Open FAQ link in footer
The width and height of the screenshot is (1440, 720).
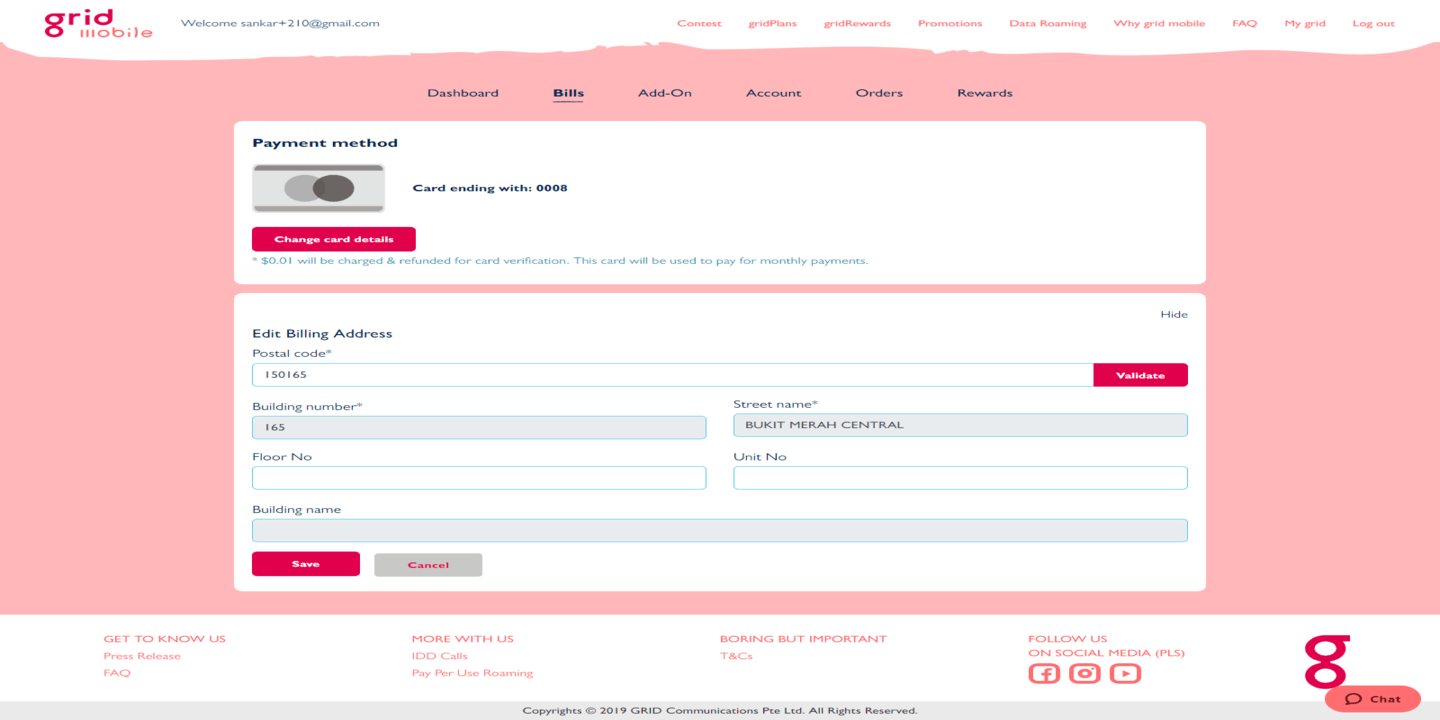point(117,673)
